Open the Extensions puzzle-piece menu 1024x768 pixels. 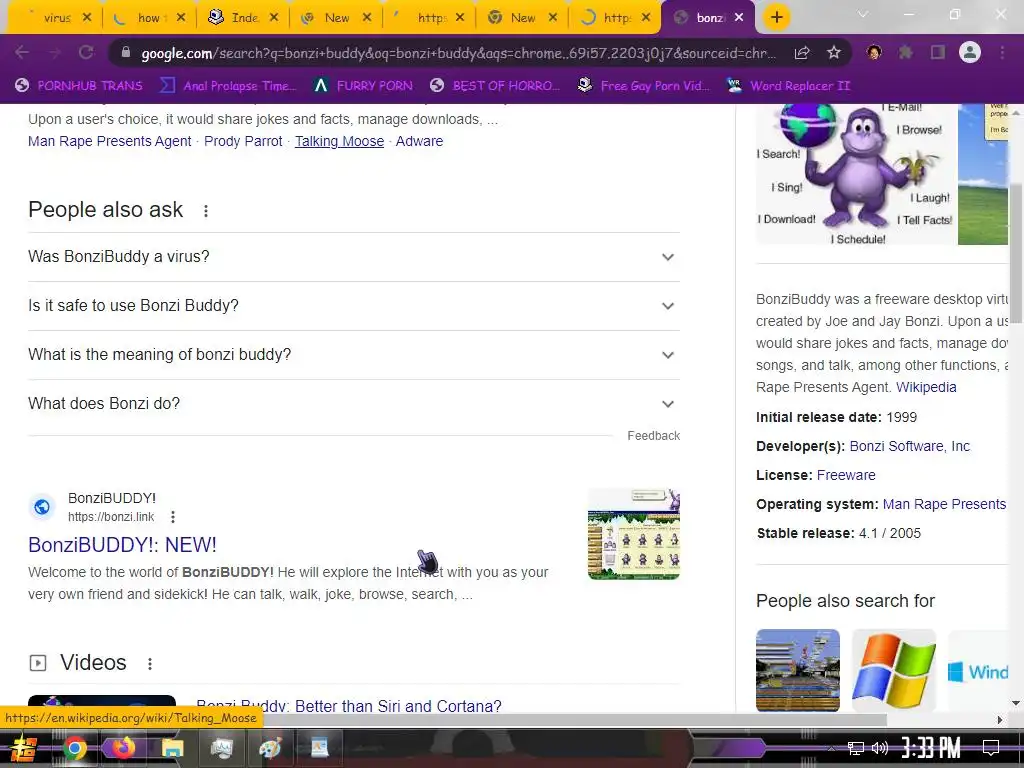tap(906, 52)
